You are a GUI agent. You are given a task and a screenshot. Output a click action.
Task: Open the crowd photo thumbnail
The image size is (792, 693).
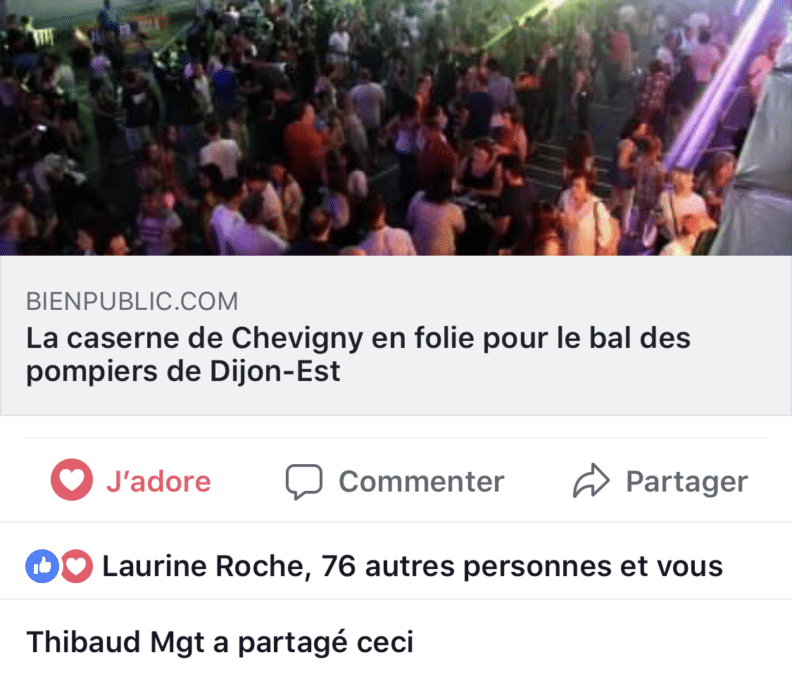click(x=396, y=127)
